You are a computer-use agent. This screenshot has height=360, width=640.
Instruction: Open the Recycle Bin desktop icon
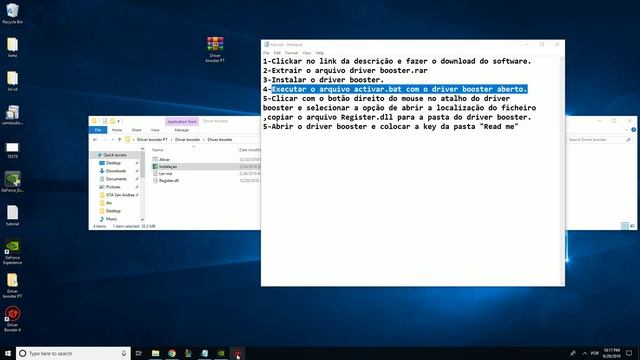tap(12, 13)
